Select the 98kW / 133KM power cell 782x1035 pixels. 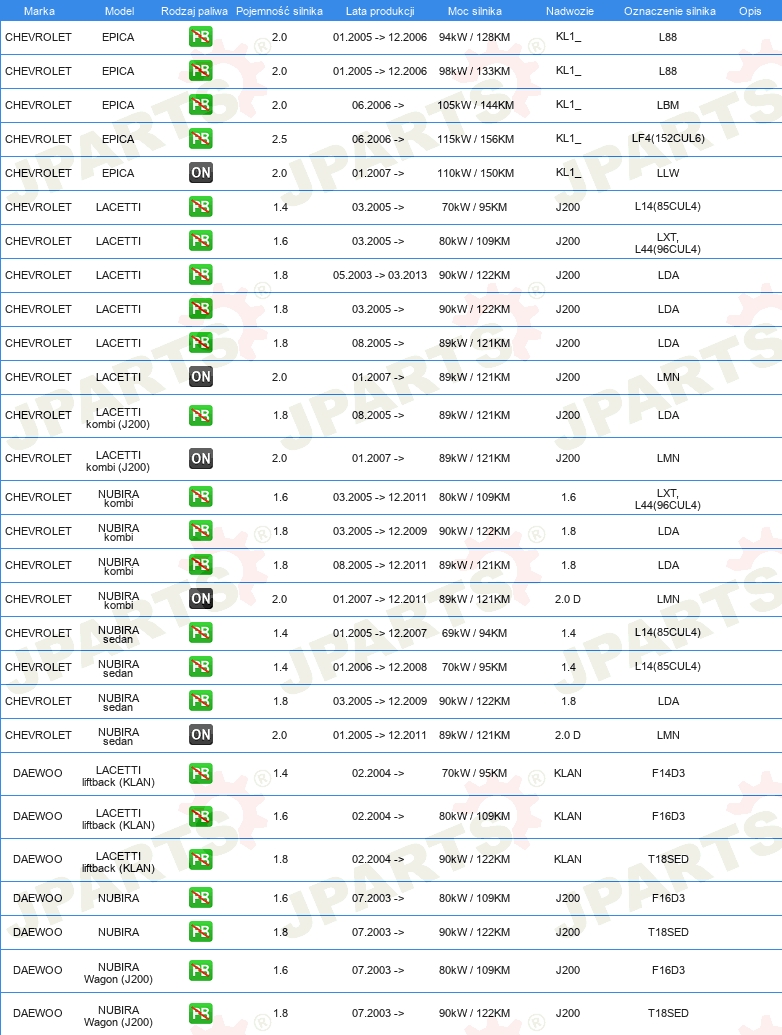tap(474, 71)
